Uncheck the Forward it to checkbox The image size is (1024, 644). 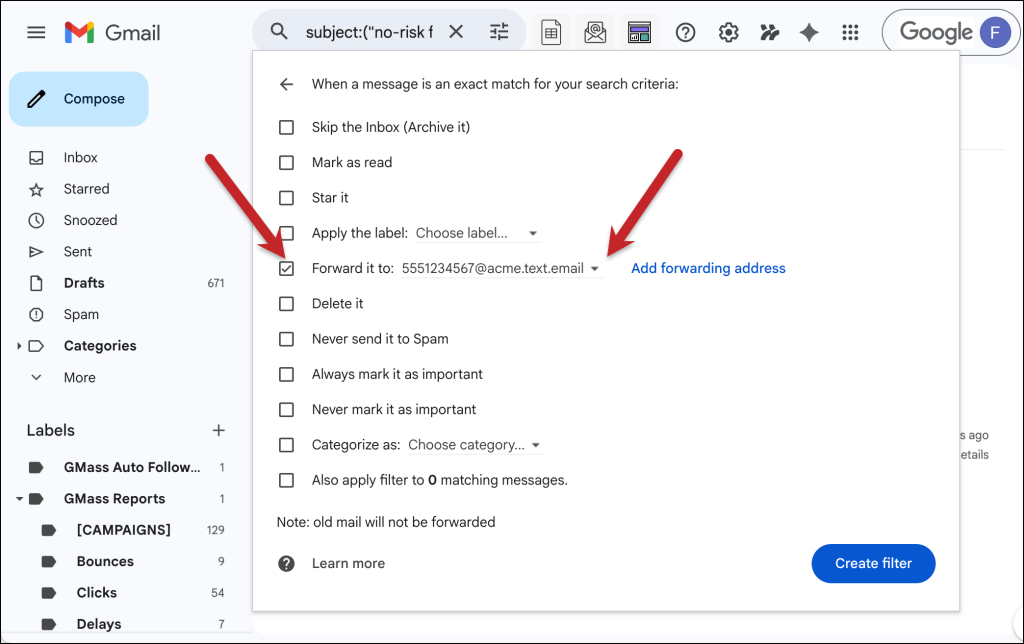click(287, 268)
